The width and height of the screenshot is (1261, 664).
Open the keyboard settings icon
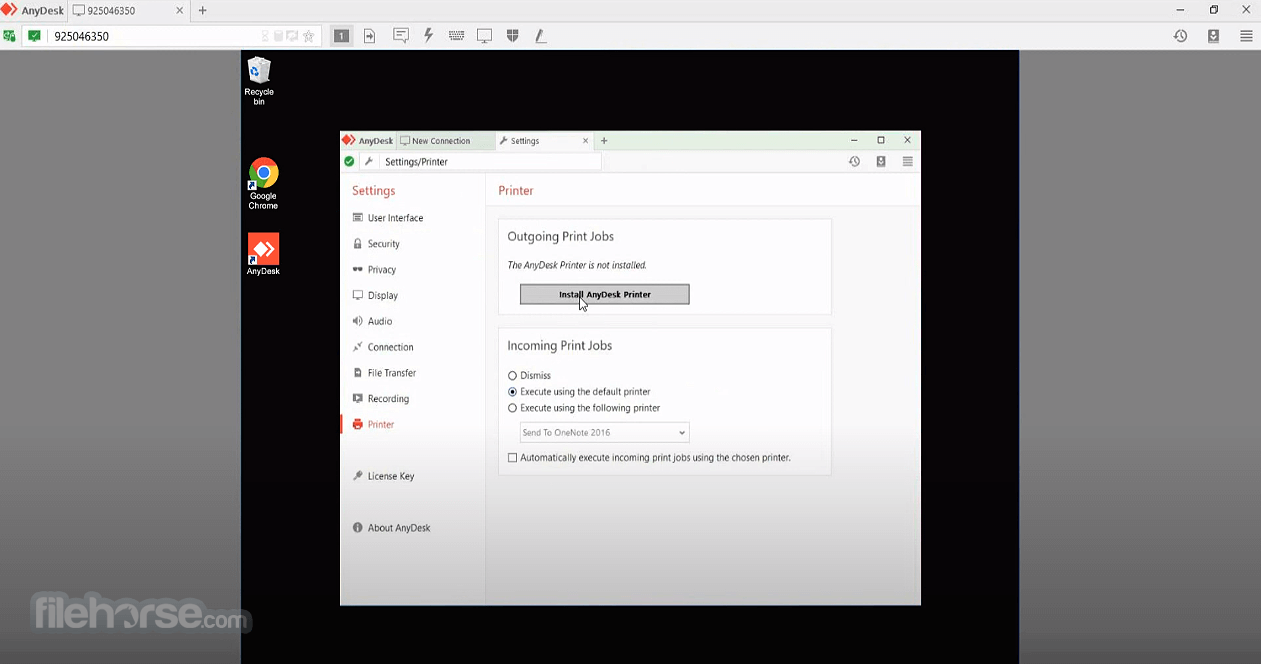click(x=456, y=36)
